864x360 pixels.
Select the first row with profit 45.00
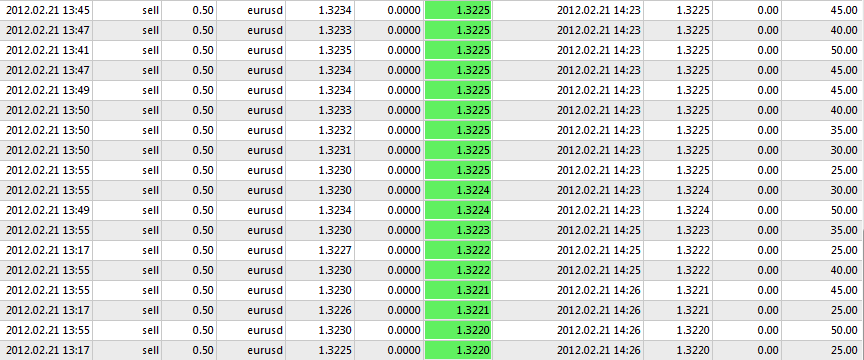(432, 10)
